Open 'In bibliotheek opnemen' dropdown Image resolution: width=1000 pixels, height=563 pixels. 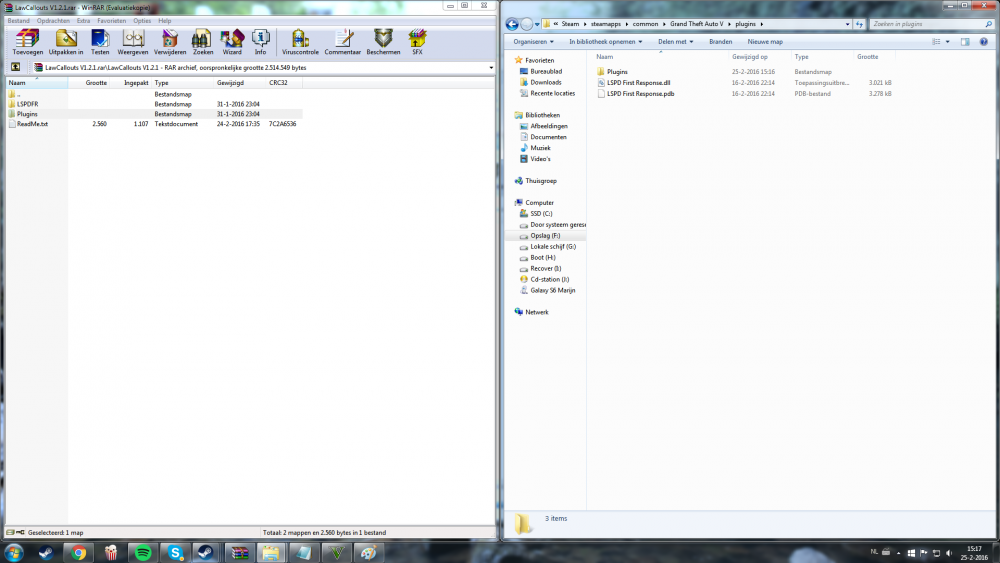[x=605, y=41]
